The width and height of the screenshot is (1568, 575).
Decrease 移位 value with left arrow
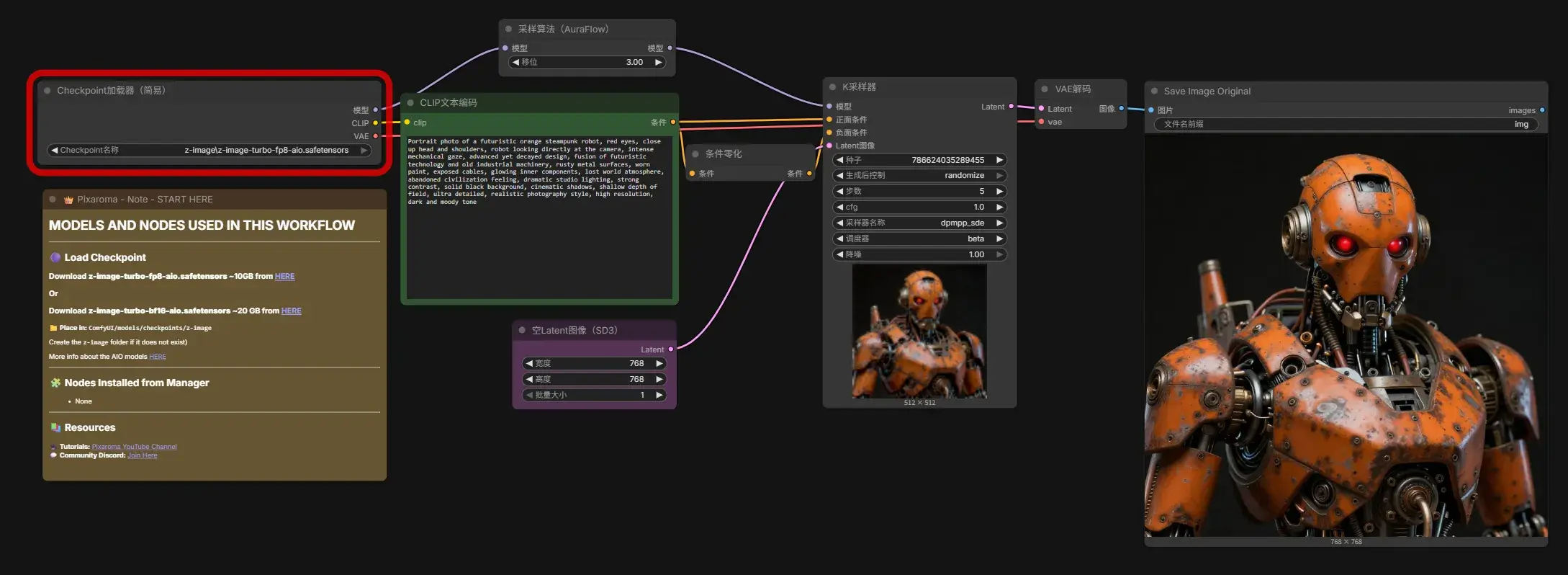pos(515,63)
